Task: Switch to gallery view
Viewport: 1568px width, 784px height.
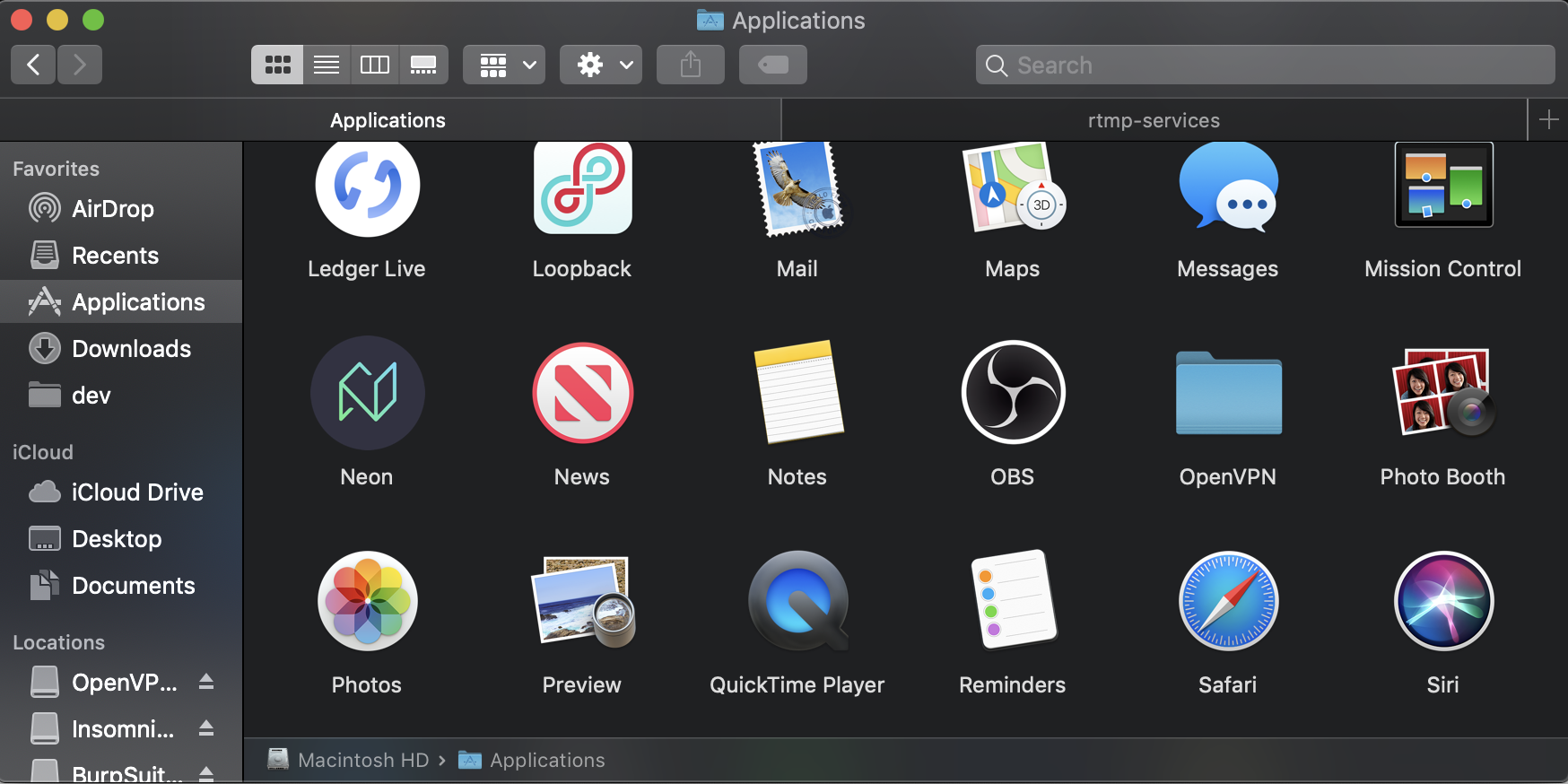Action: (x=423, y=65)
